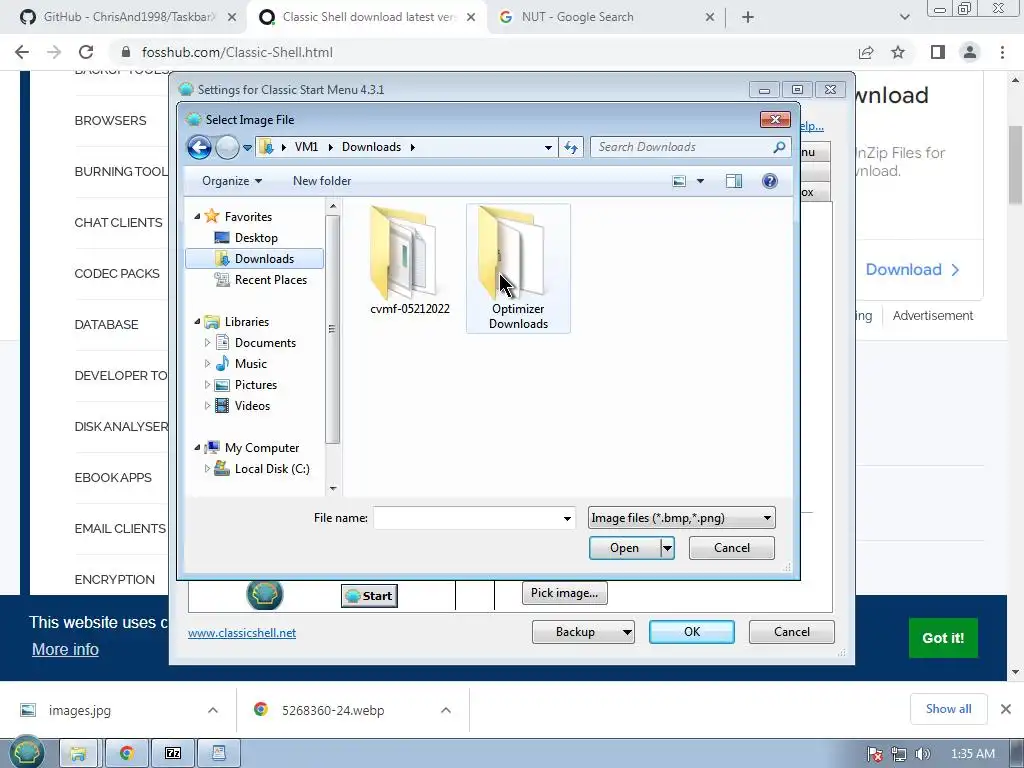Screen dimensions: 1024x768
Task: Expand Local Disk (C:) node
Action: pos(208,469)
